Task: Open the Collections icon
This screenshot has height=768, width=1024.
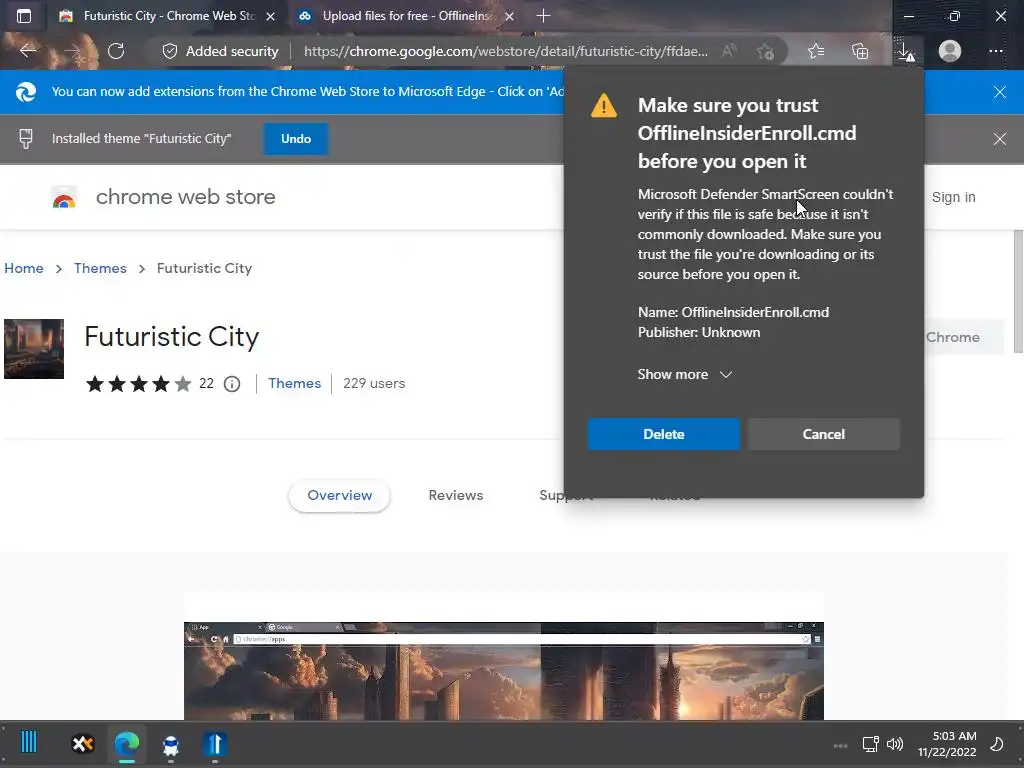Action: click(860, 51)
